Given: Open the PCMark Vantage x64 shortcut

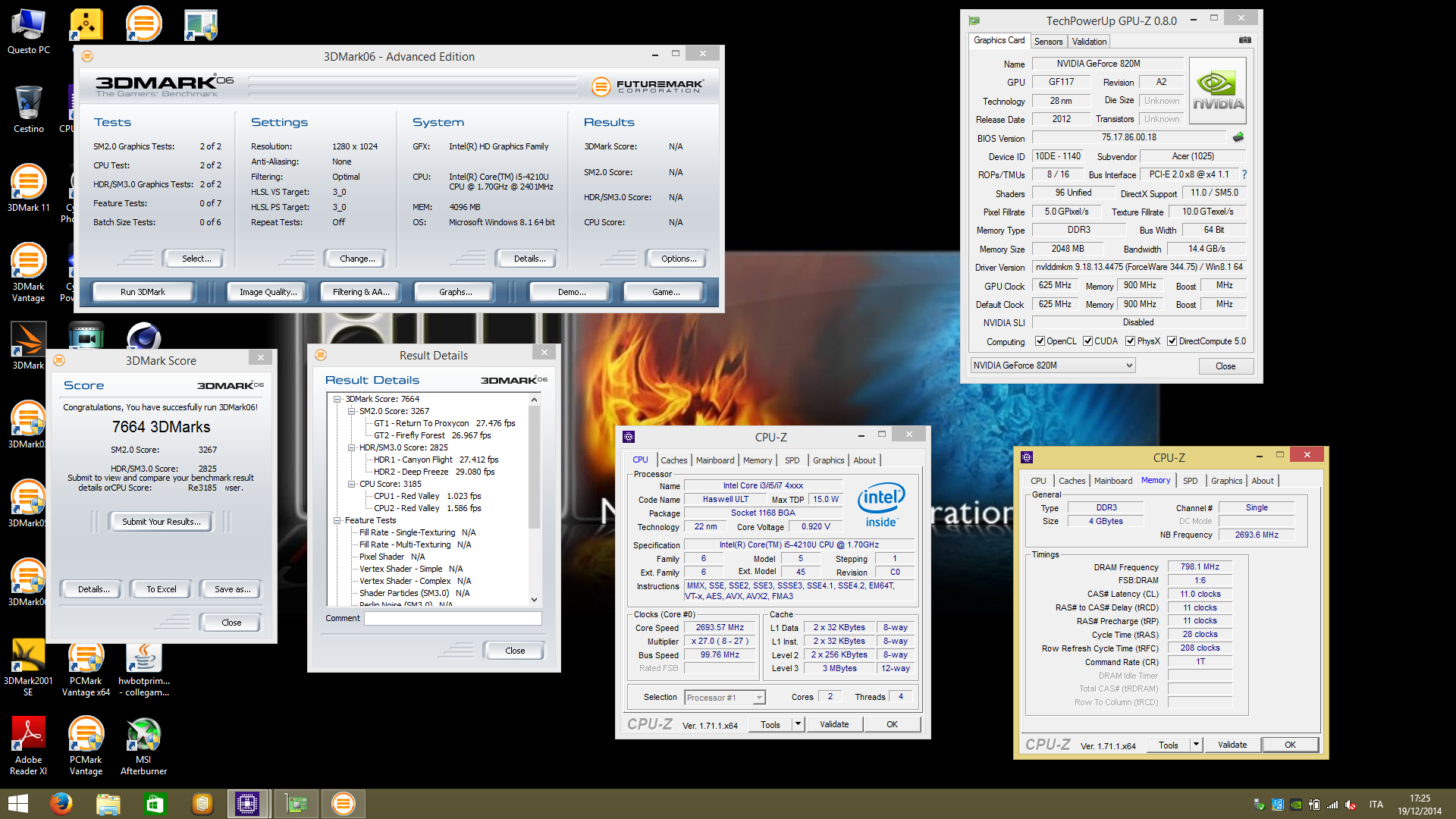Looking at the screenshot, I should tap(86, 655).
